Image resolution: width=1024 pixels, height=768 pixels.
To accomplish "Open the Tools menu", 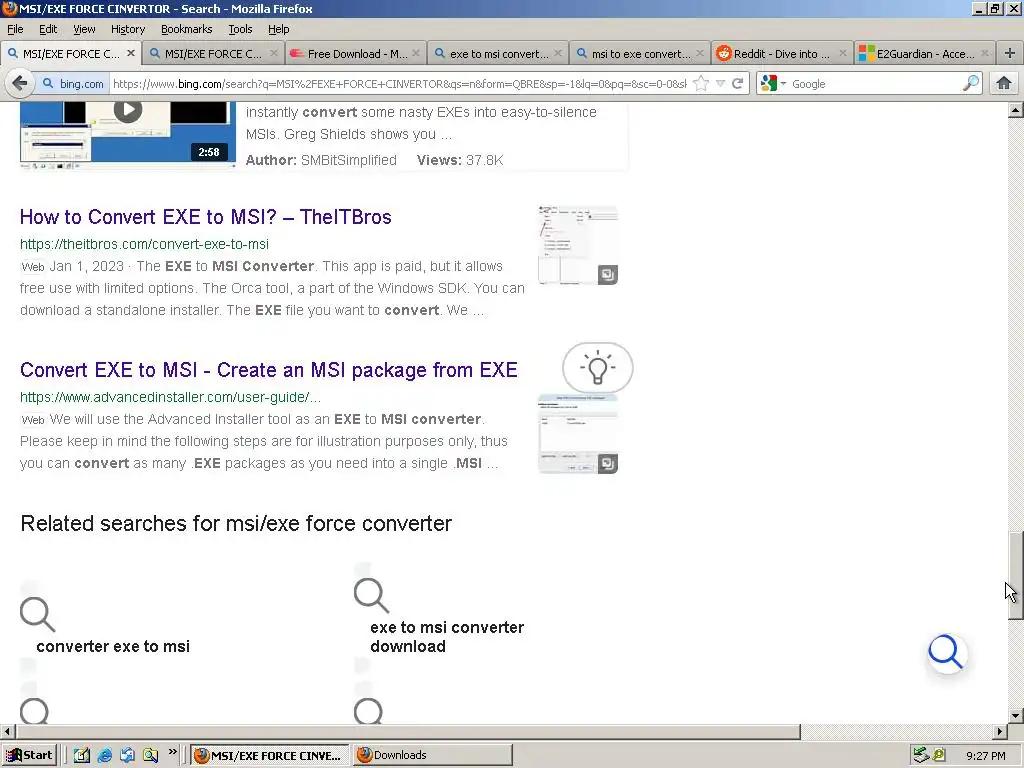I will tap(240, 29).
